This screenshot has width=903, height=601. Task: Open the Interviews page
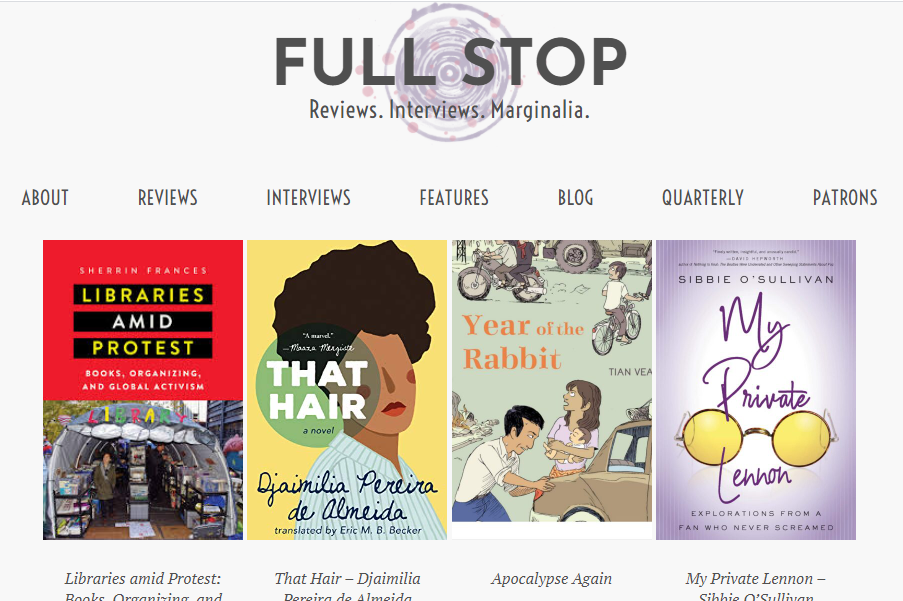click(x=308, y=198)
